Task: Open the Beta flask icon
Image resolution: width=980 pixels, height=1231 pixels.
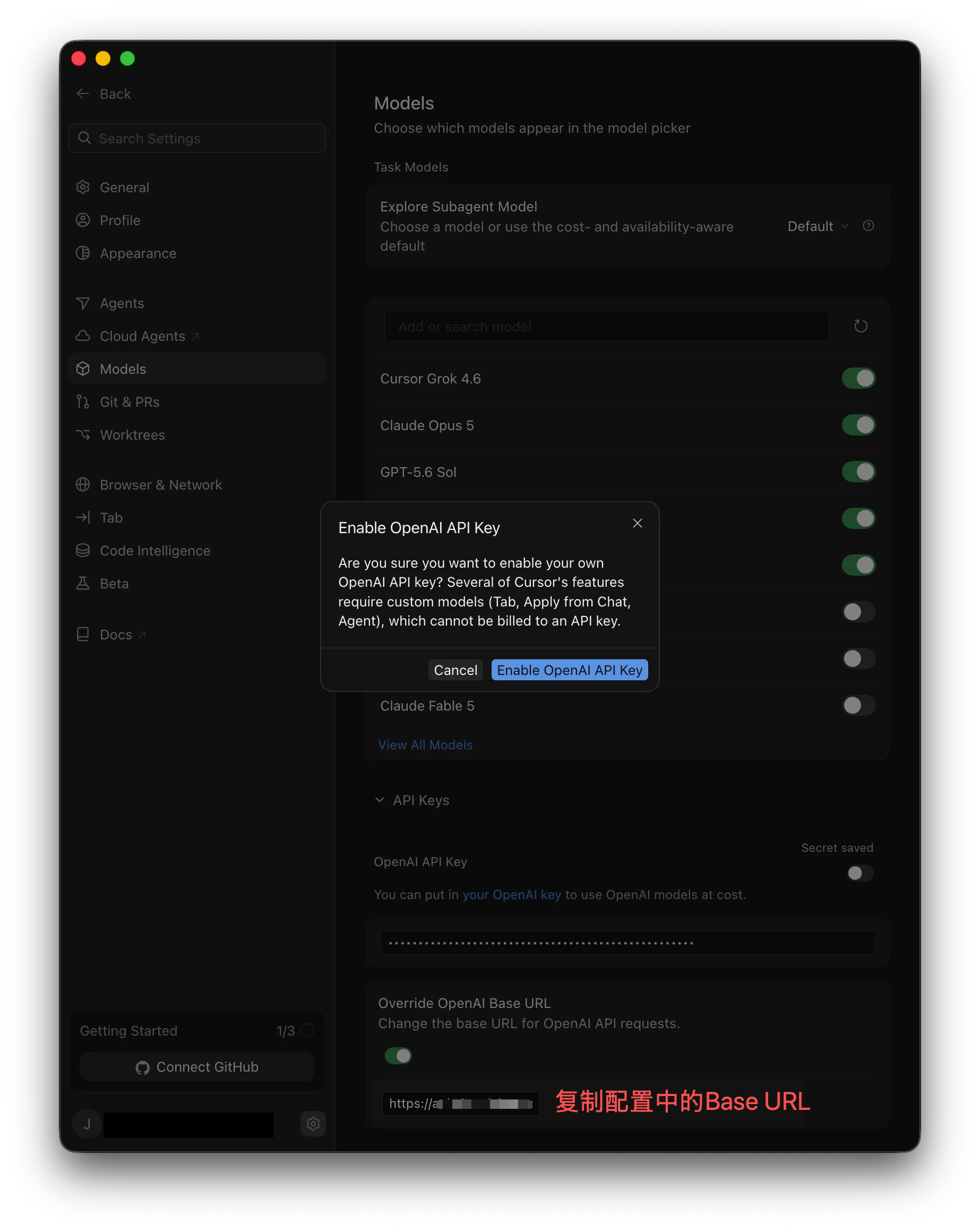Action: 83,584
